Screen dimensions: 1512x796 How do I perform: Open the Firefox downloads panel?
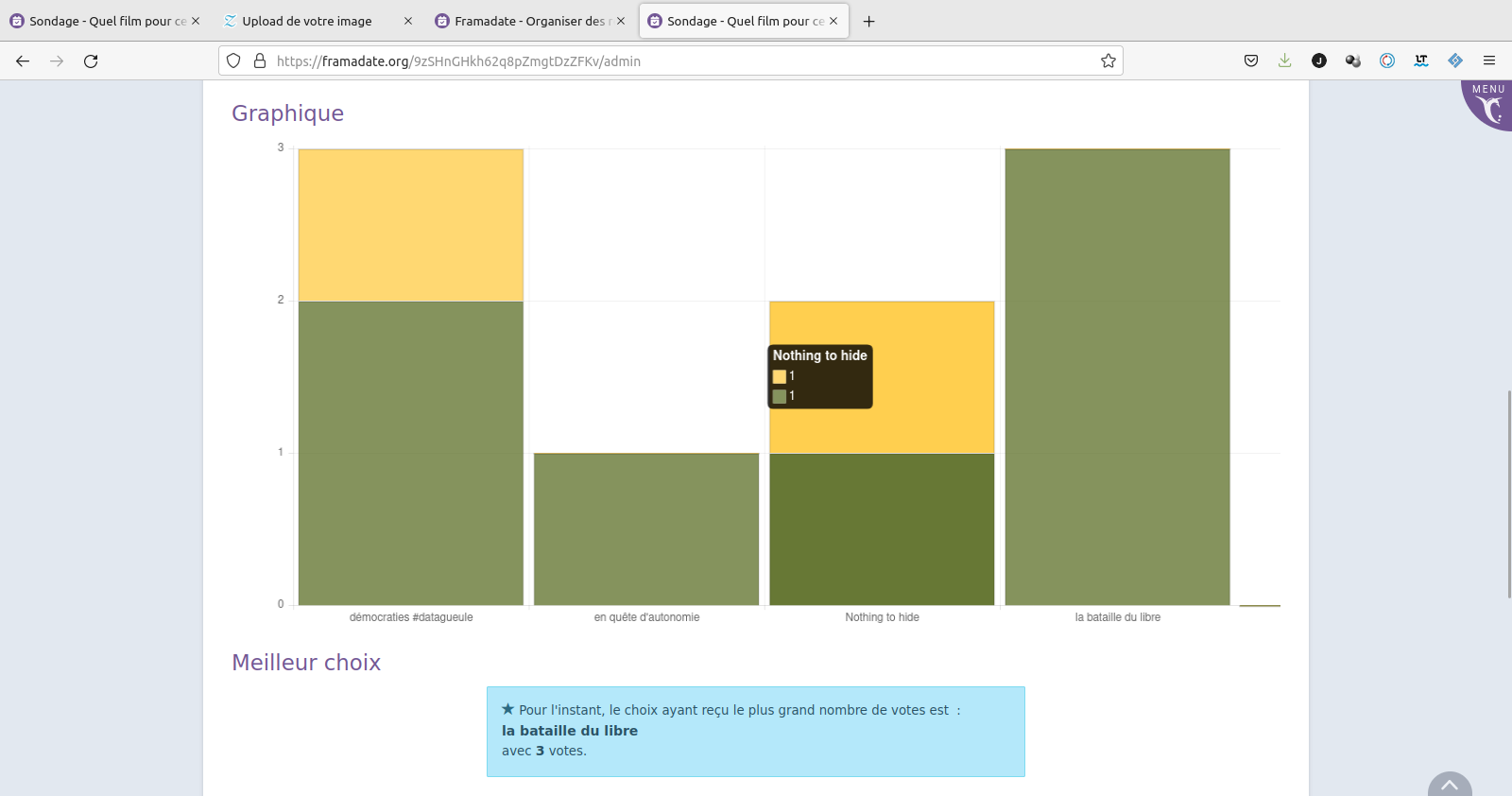point(1285,61)
